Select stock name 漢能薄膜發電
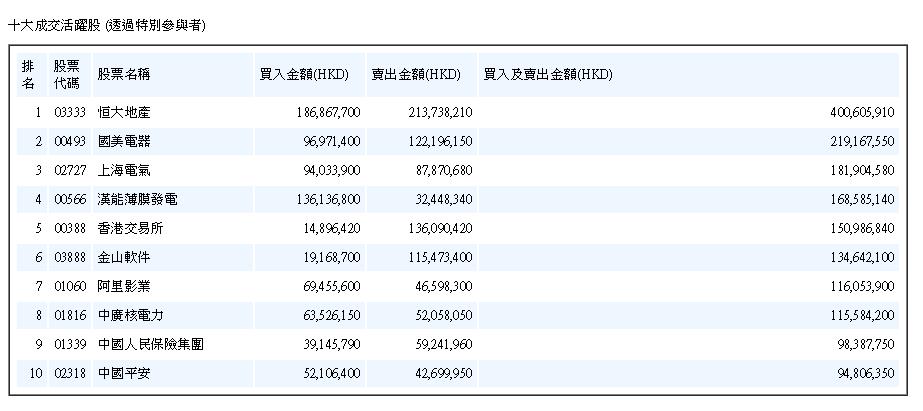This screenshot has height=411, width=923. (137, 199)
